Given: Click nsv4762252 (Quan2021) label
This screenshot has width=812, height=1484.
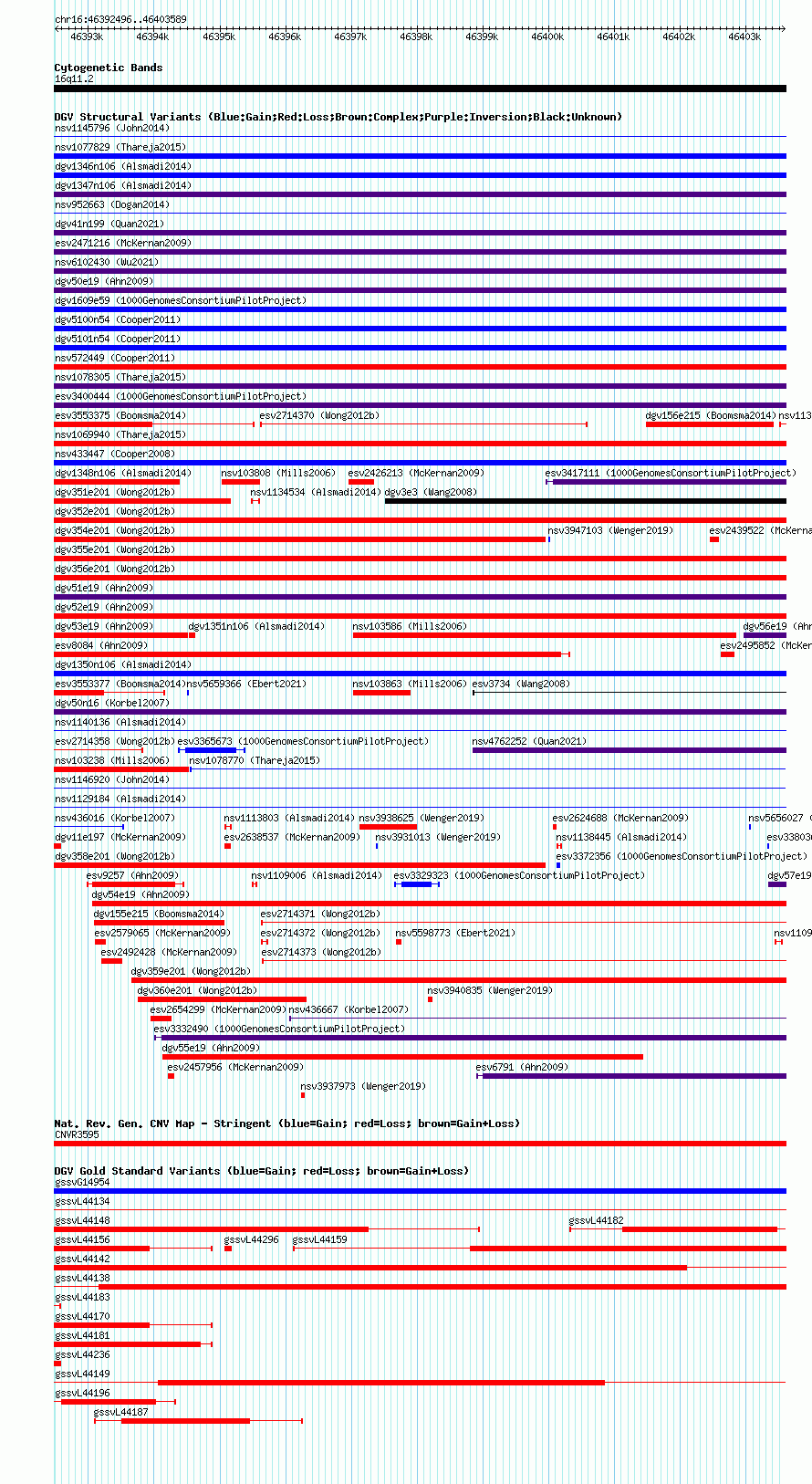Looking at the screenshot, I should 529,741.
